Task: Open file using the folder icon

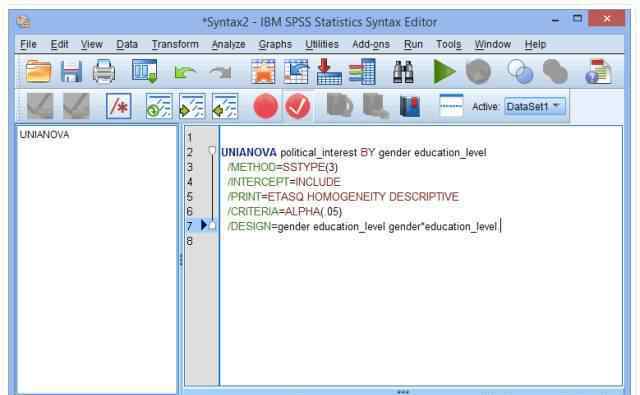Action: point(38,72)
